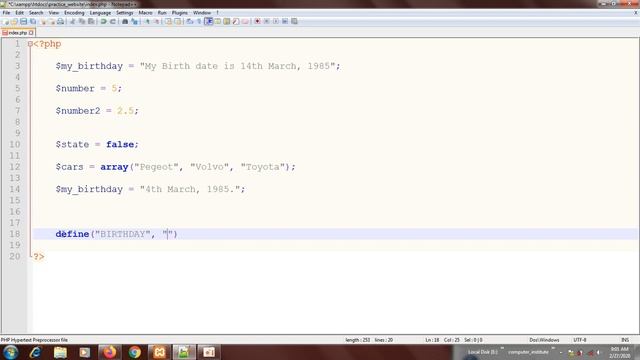640x360 pixels.
Task: Click the $number2 variable on line 7
Action: pyautogui.click(x=78, y=111)
